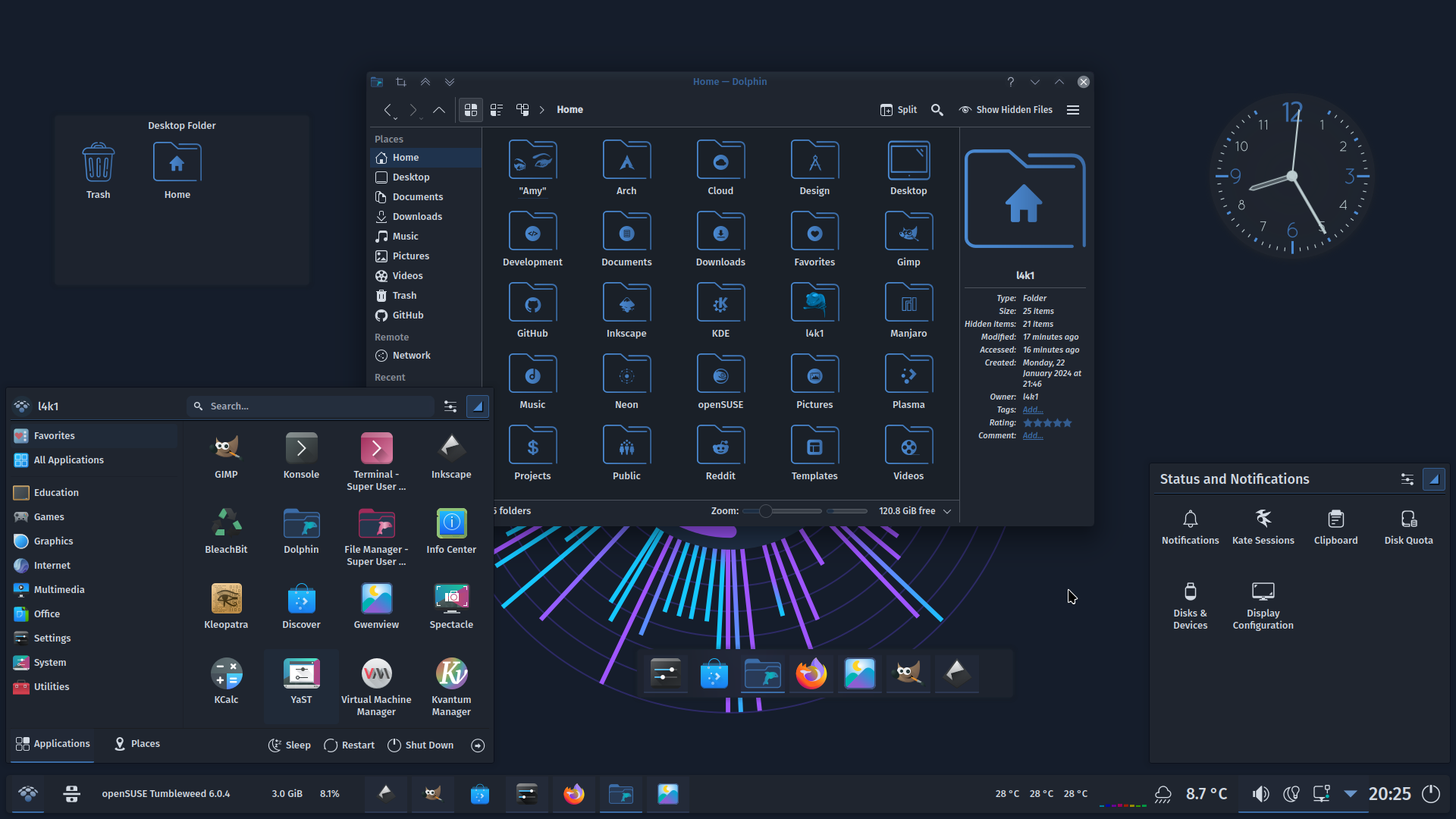Open Discover software center in menu
Screen dimensions: 1456x819
coord(301,606)
